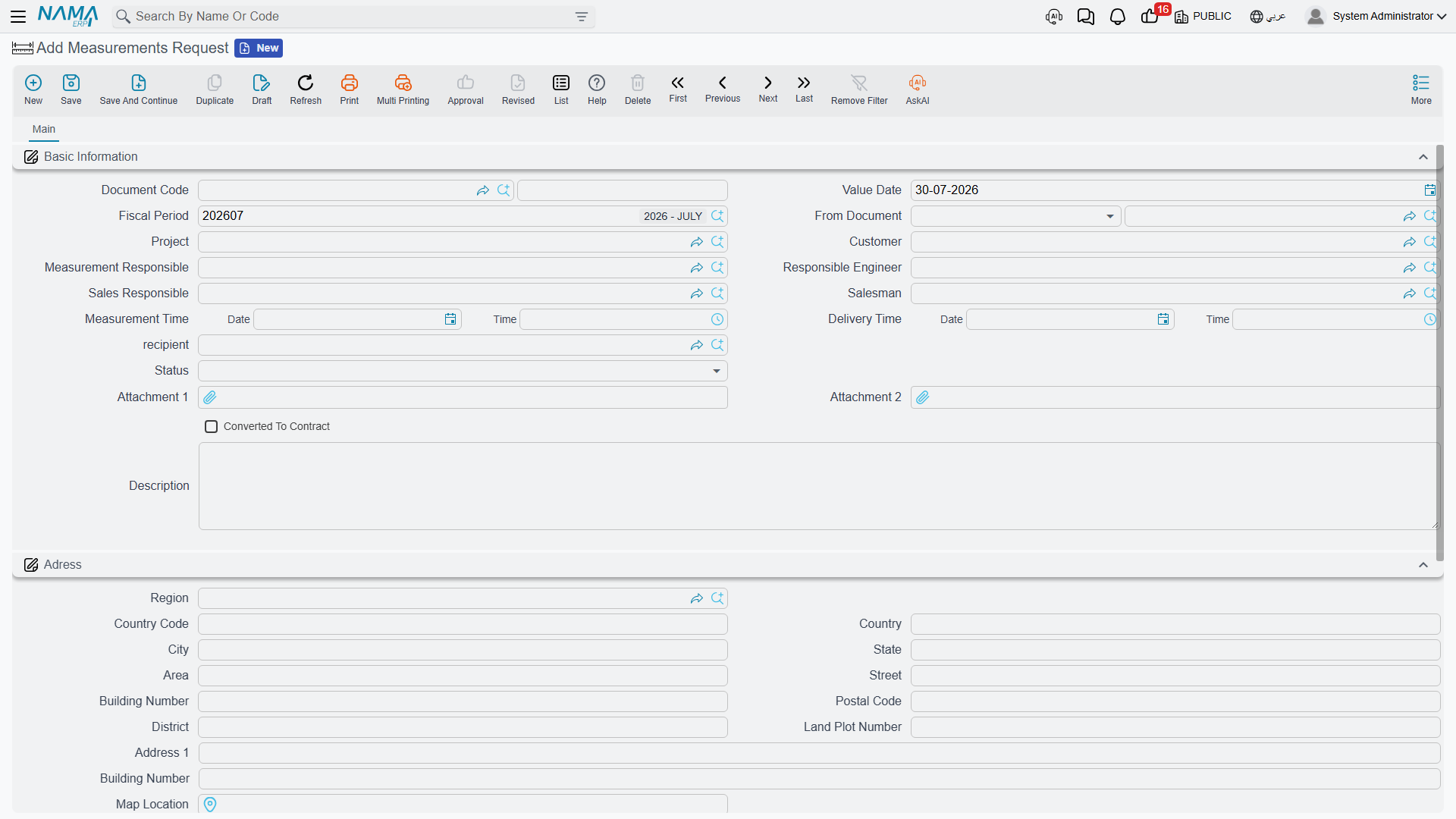Click Remove Filter icon
Screen dimensions: 1456x819
[x=859, y=89]
